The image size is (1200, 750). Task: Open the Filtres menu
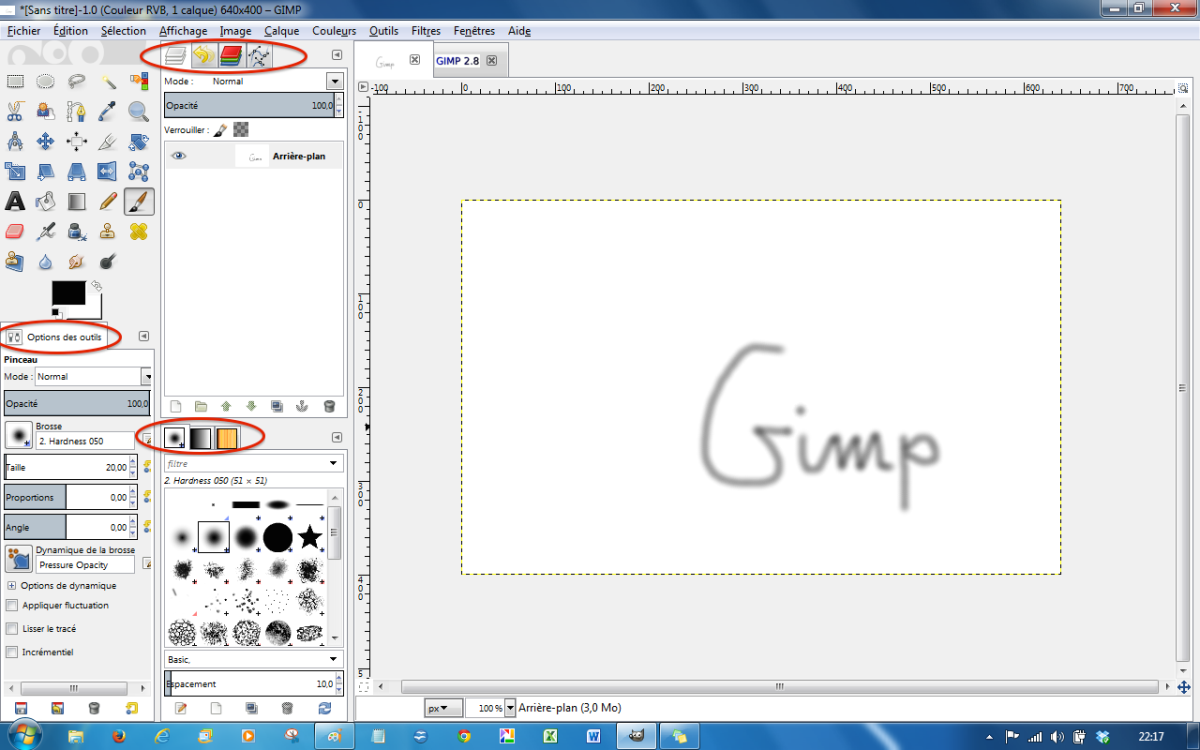(x=425, y=31)
